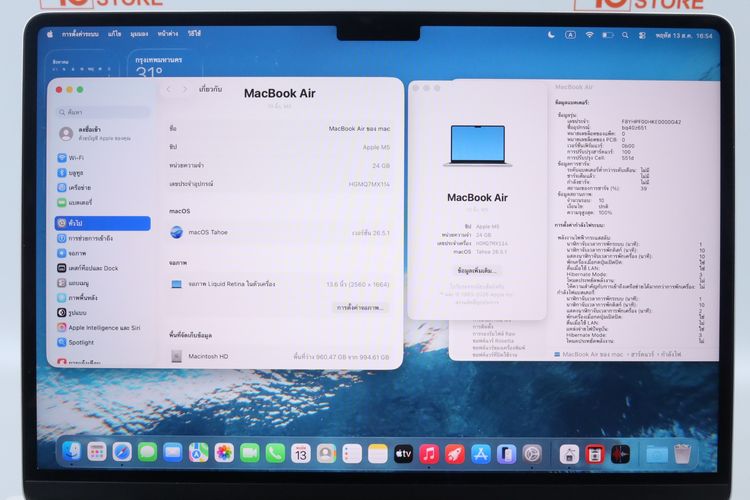Select Bluetooth (บลูทูธ) in the sidebar

click(102, 172)
